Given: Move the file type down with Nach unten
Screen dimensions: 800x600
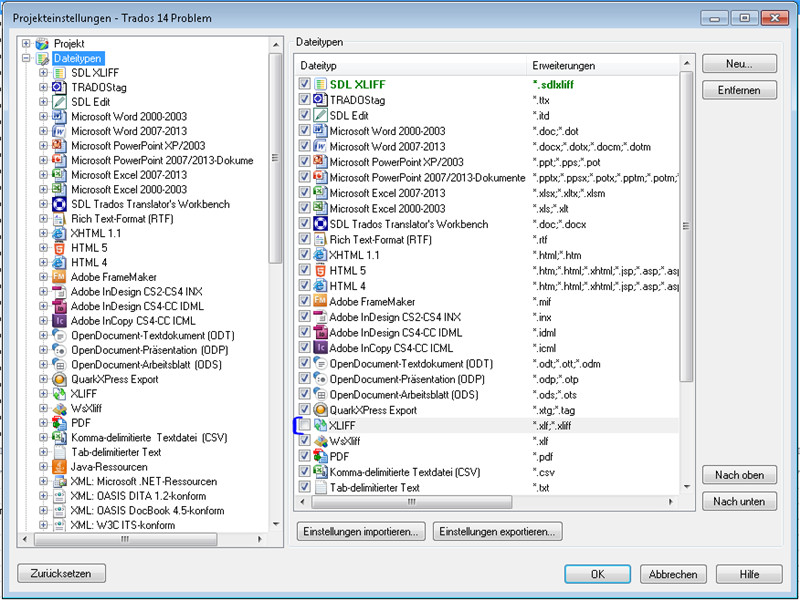Looking at the screenshot, I should [x=739, y=502].
